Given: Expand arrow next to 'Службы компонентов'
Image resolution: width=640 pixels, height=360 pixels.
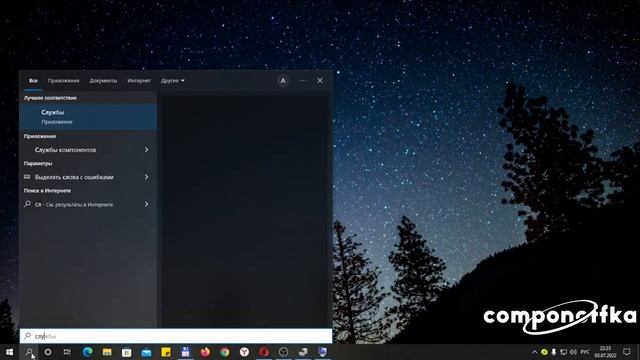Looking at the screenshot, I should tap(147, 150).
